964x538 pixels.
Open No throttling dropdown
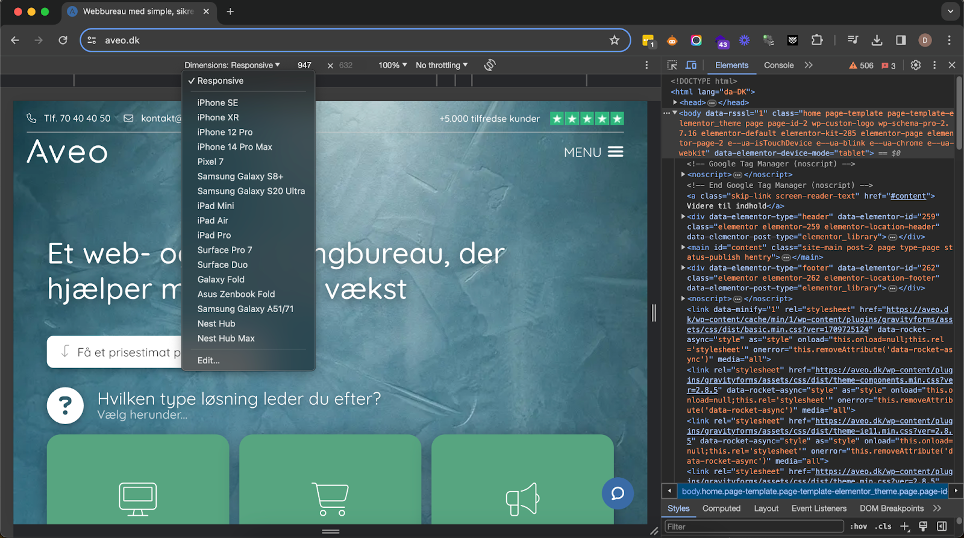tap(441, 65)
